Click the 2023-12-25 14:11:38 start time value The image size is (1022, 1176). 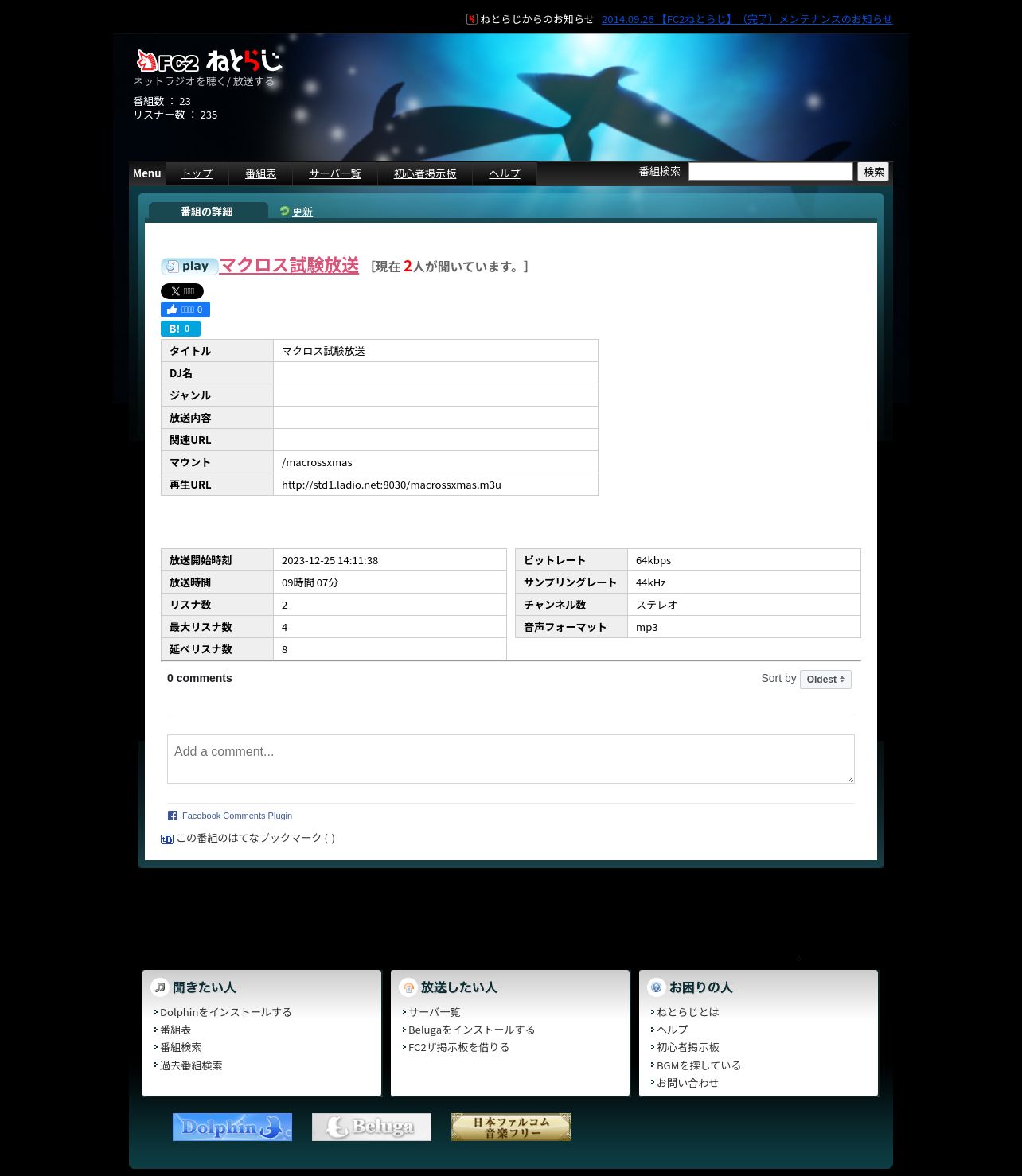pos(330,560)
